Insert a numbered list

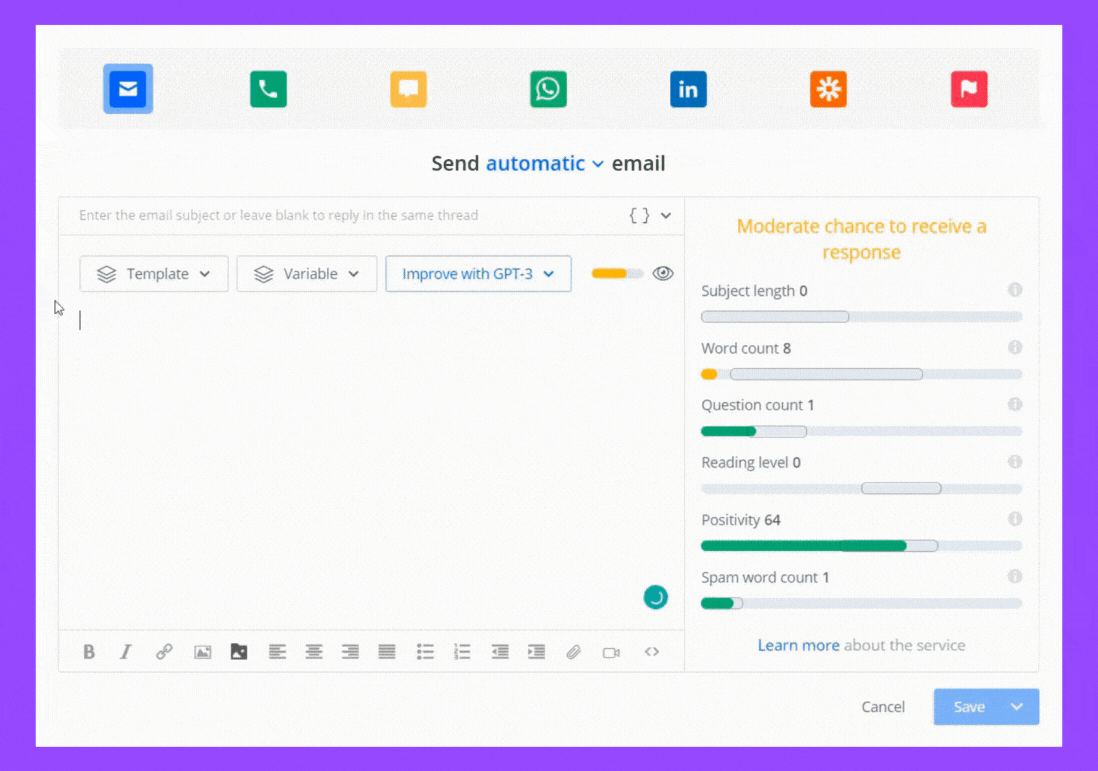[462, 652]
